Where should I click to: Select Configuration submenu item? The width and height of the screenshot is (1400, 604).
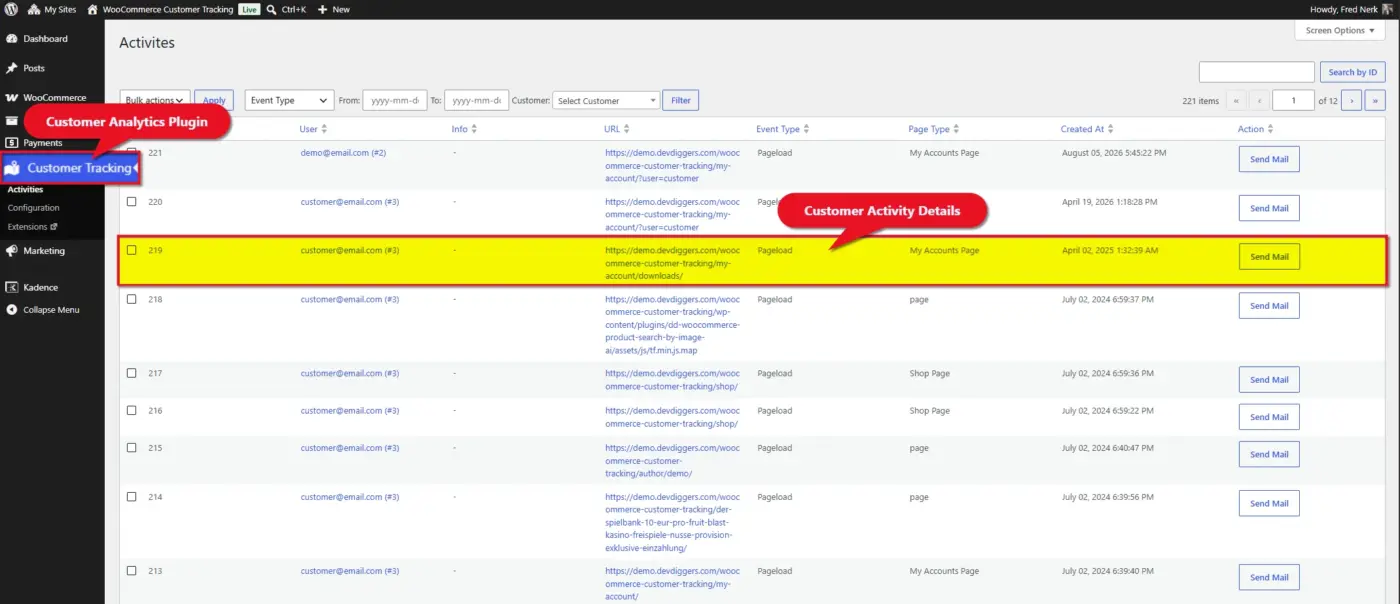[34, 208]
